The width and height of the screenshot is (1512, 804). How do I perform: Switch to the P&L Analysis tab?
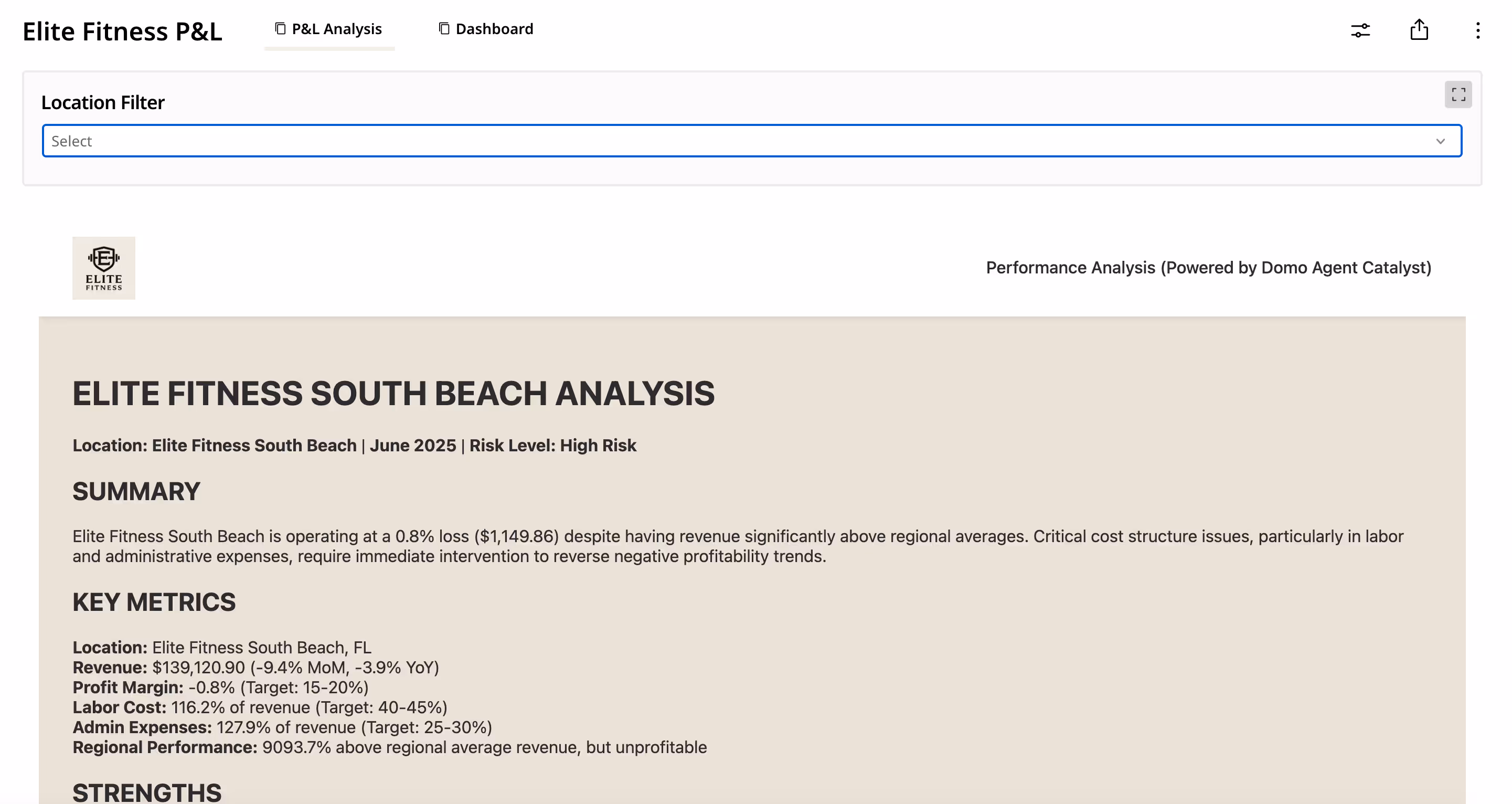click(336, 29)
